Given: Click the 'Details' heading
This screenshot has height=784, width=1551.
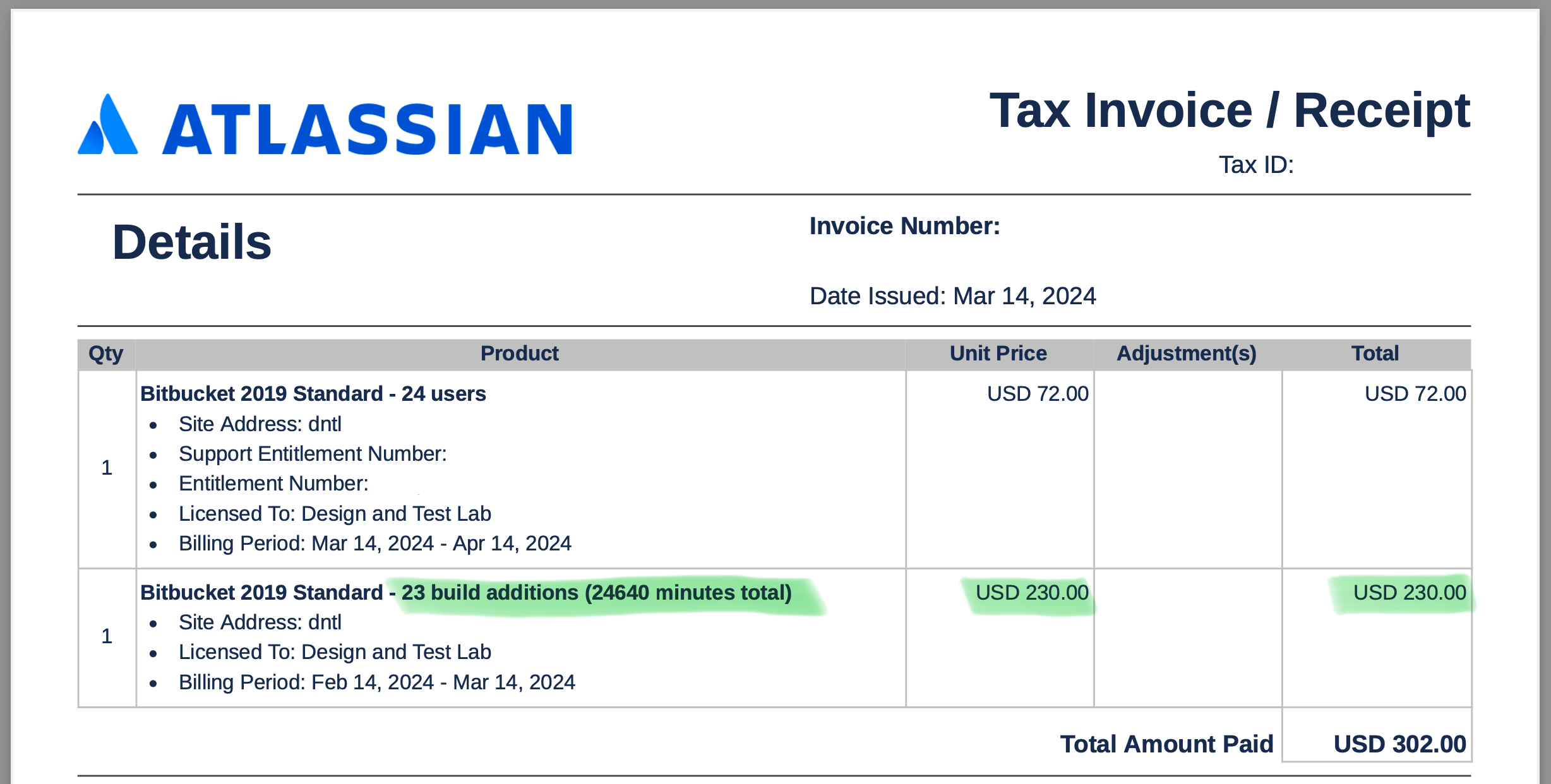Looking at the screenshot, I should point(191,242).
